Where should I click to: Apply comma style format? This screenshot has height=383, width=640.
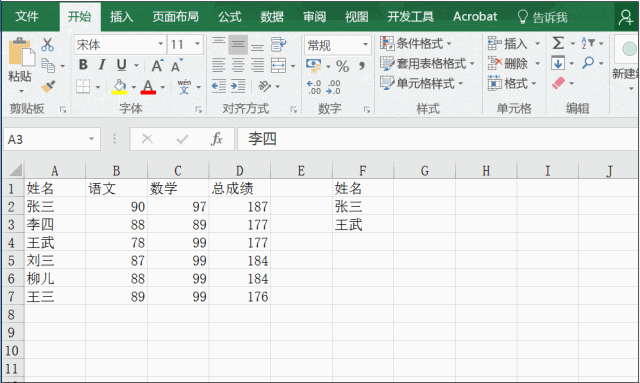[x=362, y=65]
